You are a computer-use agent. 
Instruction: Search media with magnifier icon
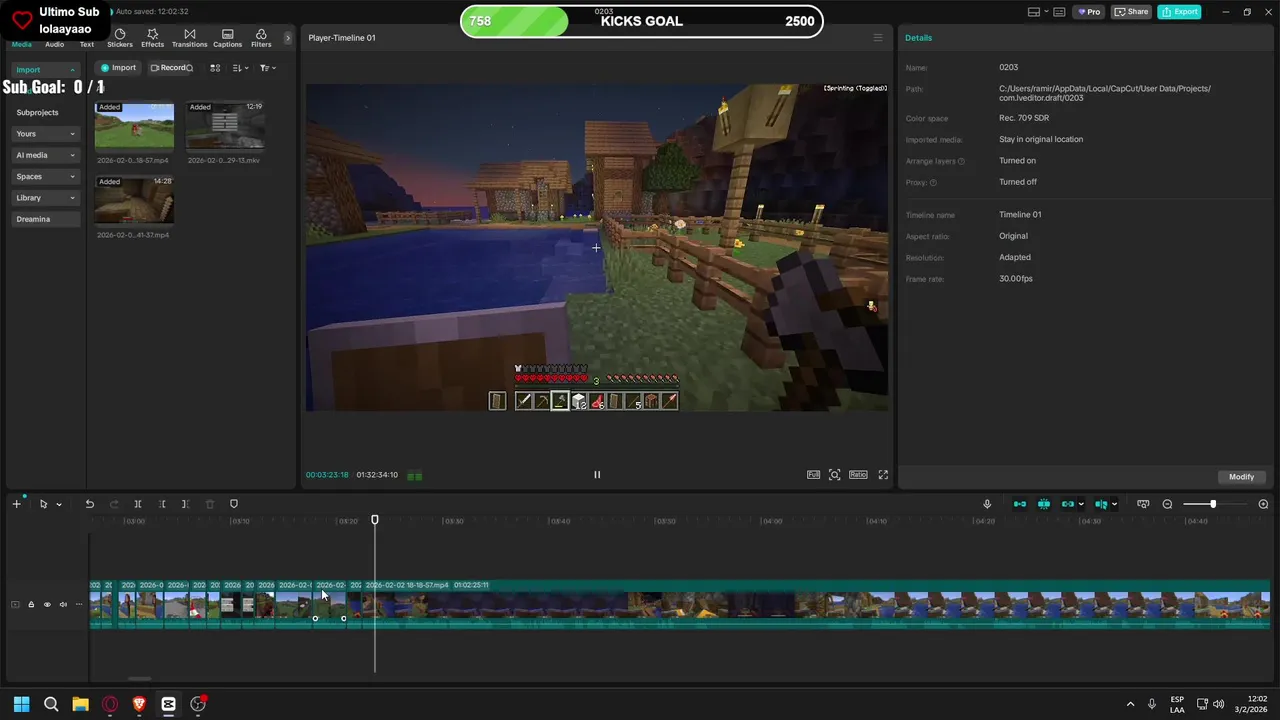[189, 68]
